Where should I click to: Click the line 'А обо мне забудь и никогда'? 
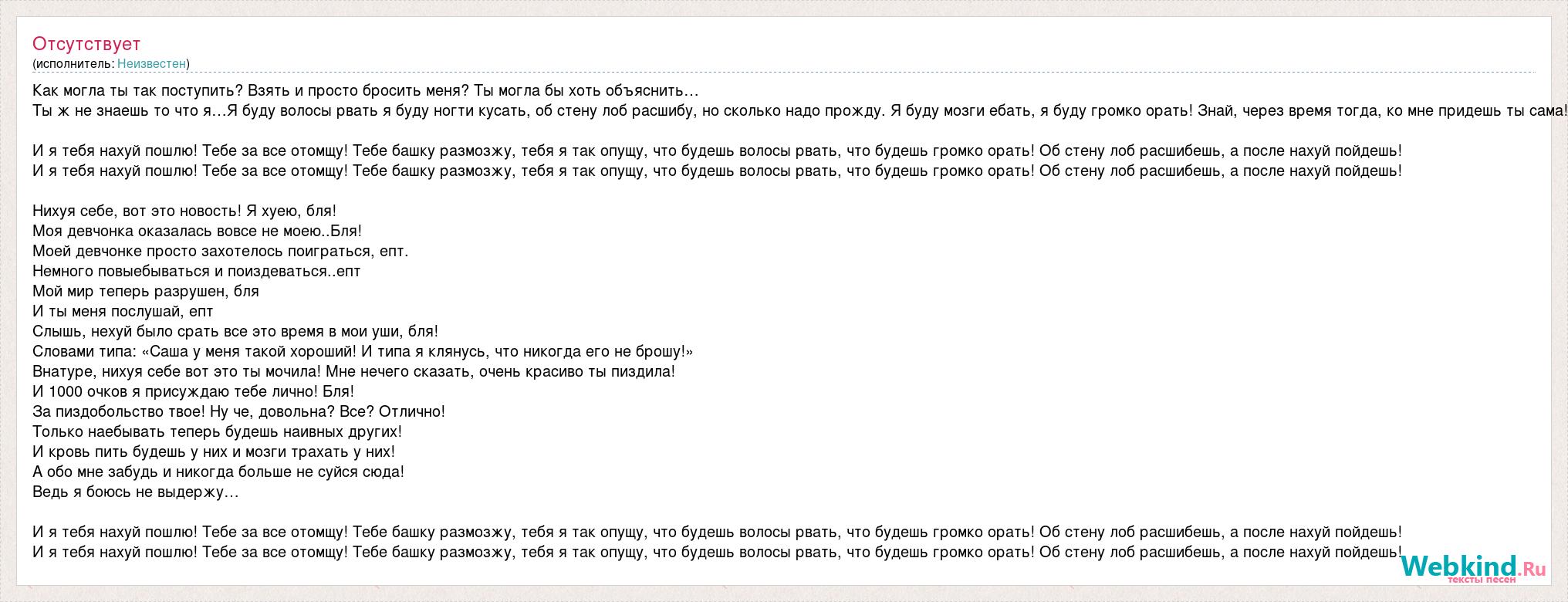pos(218,472)
